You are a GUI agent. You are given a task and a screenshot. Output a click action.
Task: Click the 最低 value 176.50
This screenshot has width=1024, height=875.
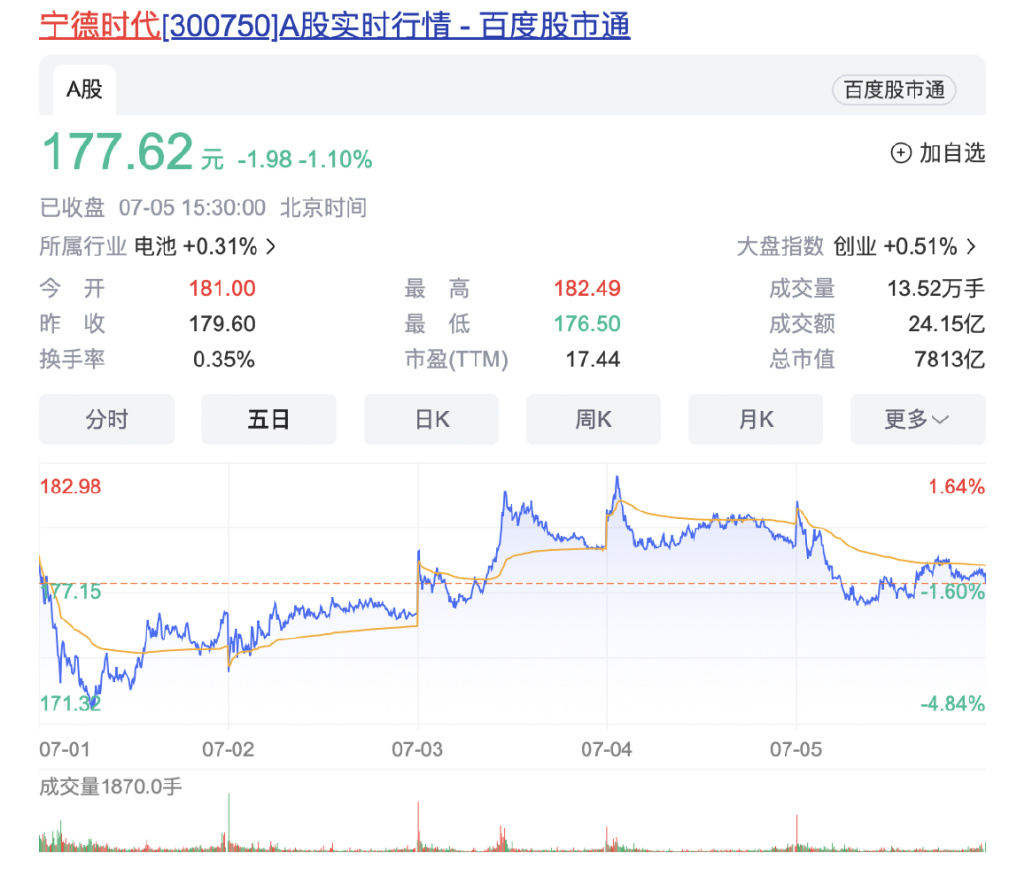[x=587, y=324]
